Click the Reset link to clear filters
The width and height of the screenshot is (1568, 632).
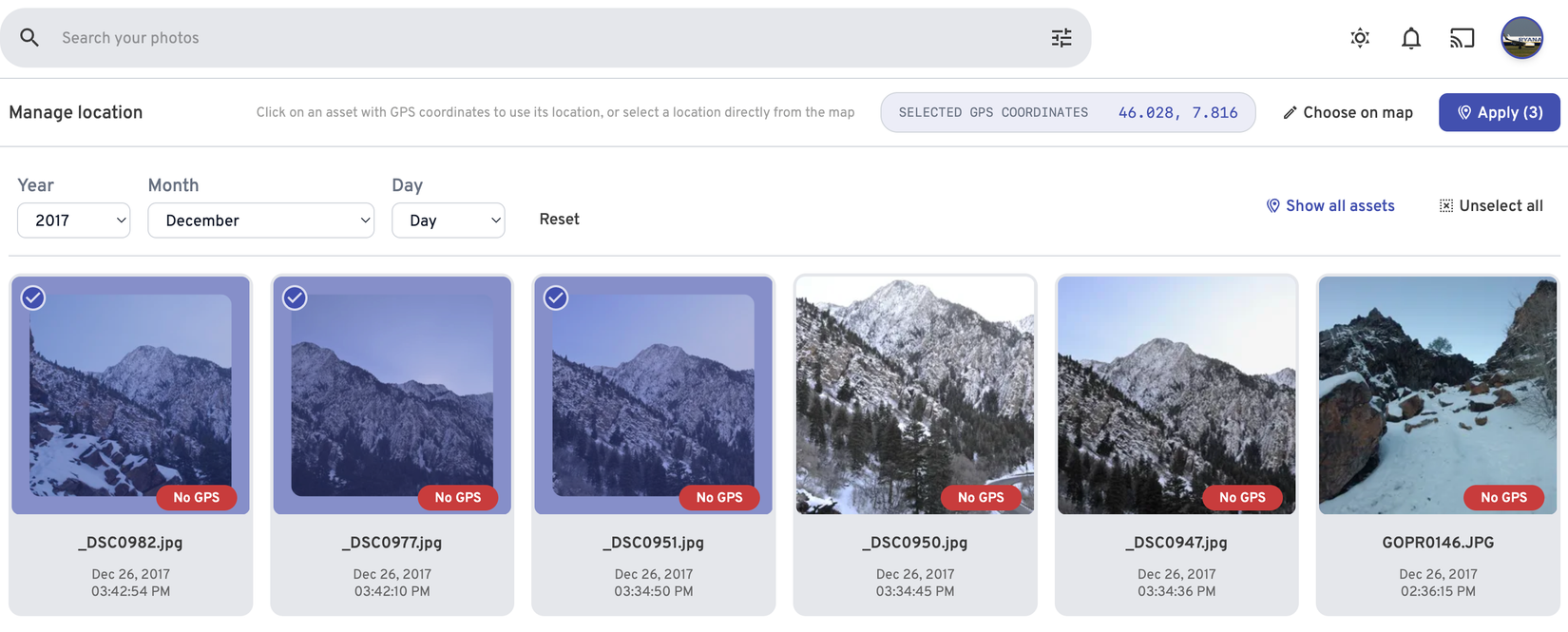click(x=559, y=219)
